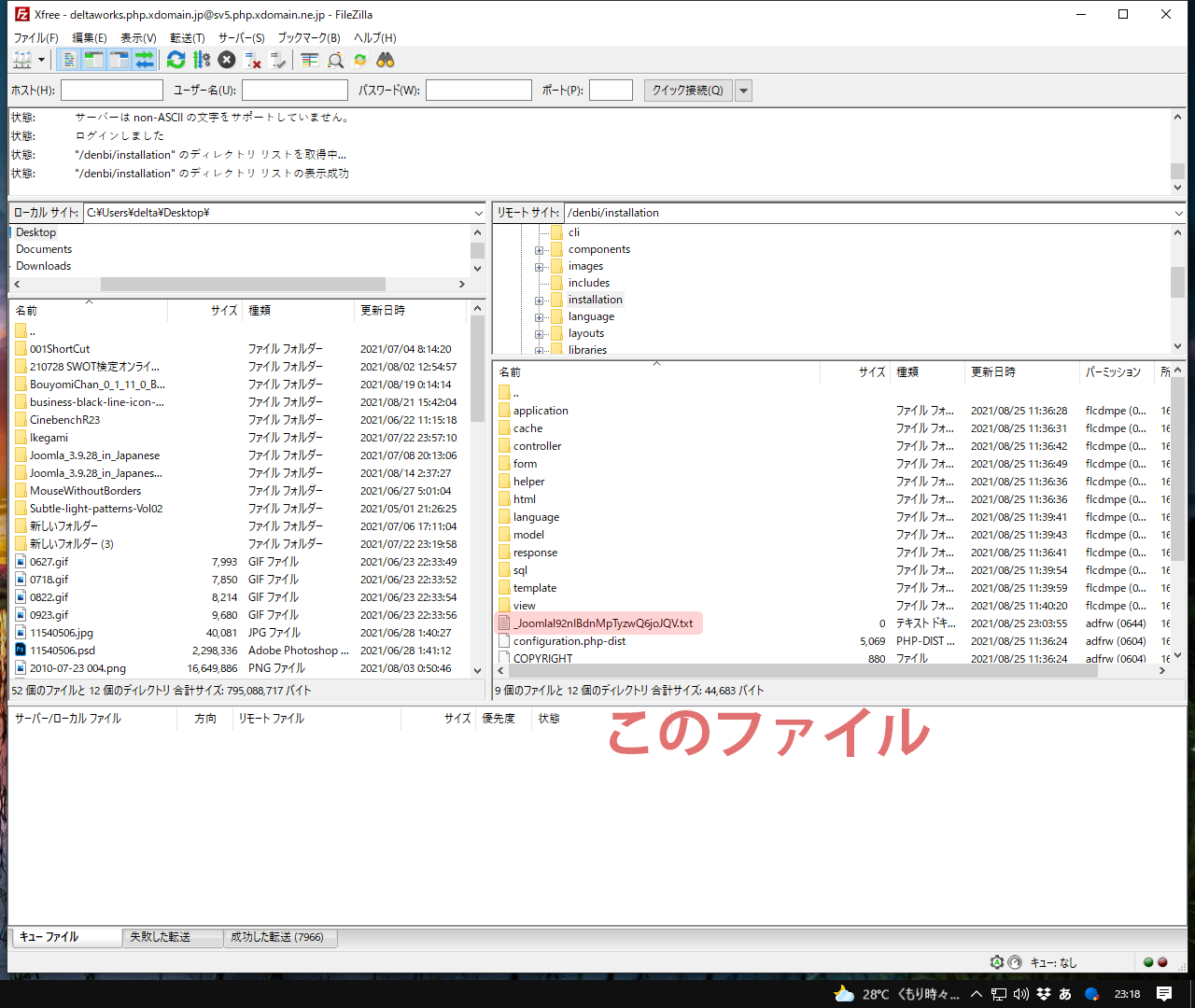Image resolution: width=1195 pixels, height=1008 pixels.
Task: Toggle transfer queue display
Action: [x=144, y=60]
